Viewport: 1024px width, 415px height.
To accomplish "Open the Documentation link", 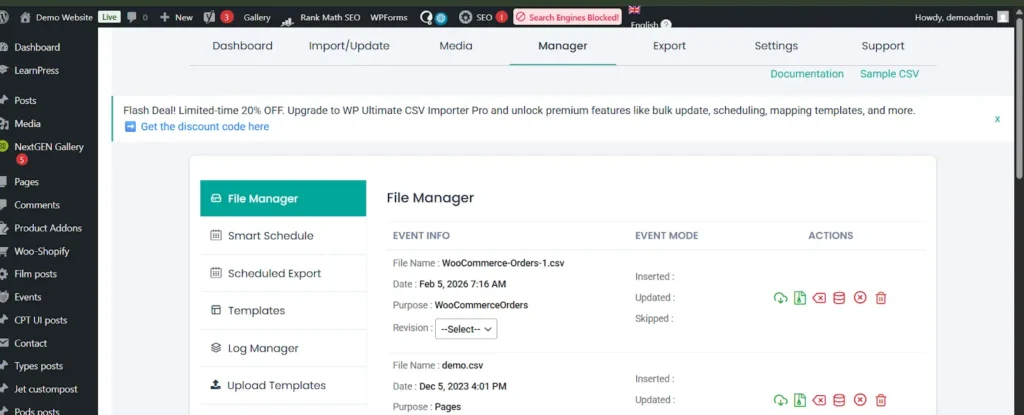I will point(807,74).
